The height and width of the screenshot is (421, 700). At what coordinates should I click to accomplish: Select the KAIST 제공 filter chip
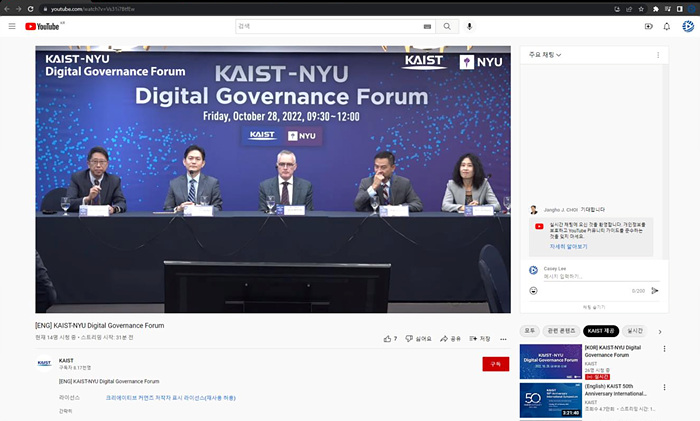tap(601, 331)
